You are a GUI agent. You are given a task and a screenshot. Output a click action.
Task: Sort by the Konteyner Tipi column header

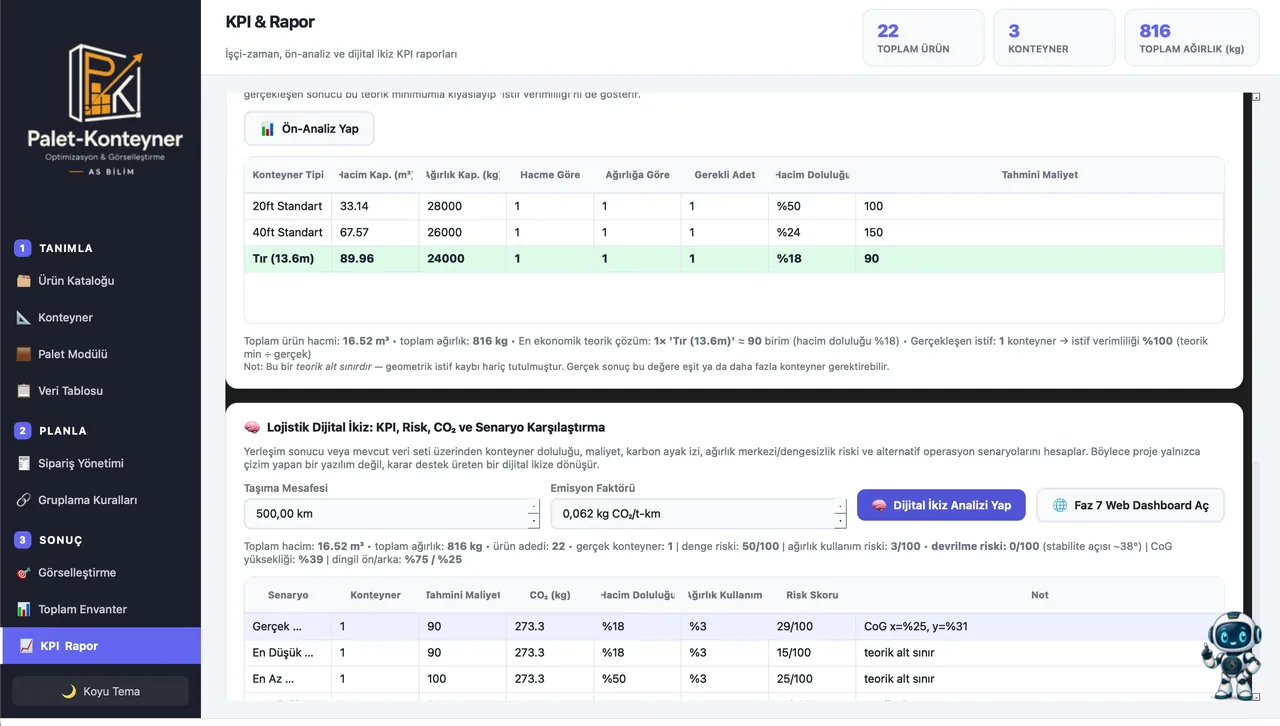tap(288, 175)
